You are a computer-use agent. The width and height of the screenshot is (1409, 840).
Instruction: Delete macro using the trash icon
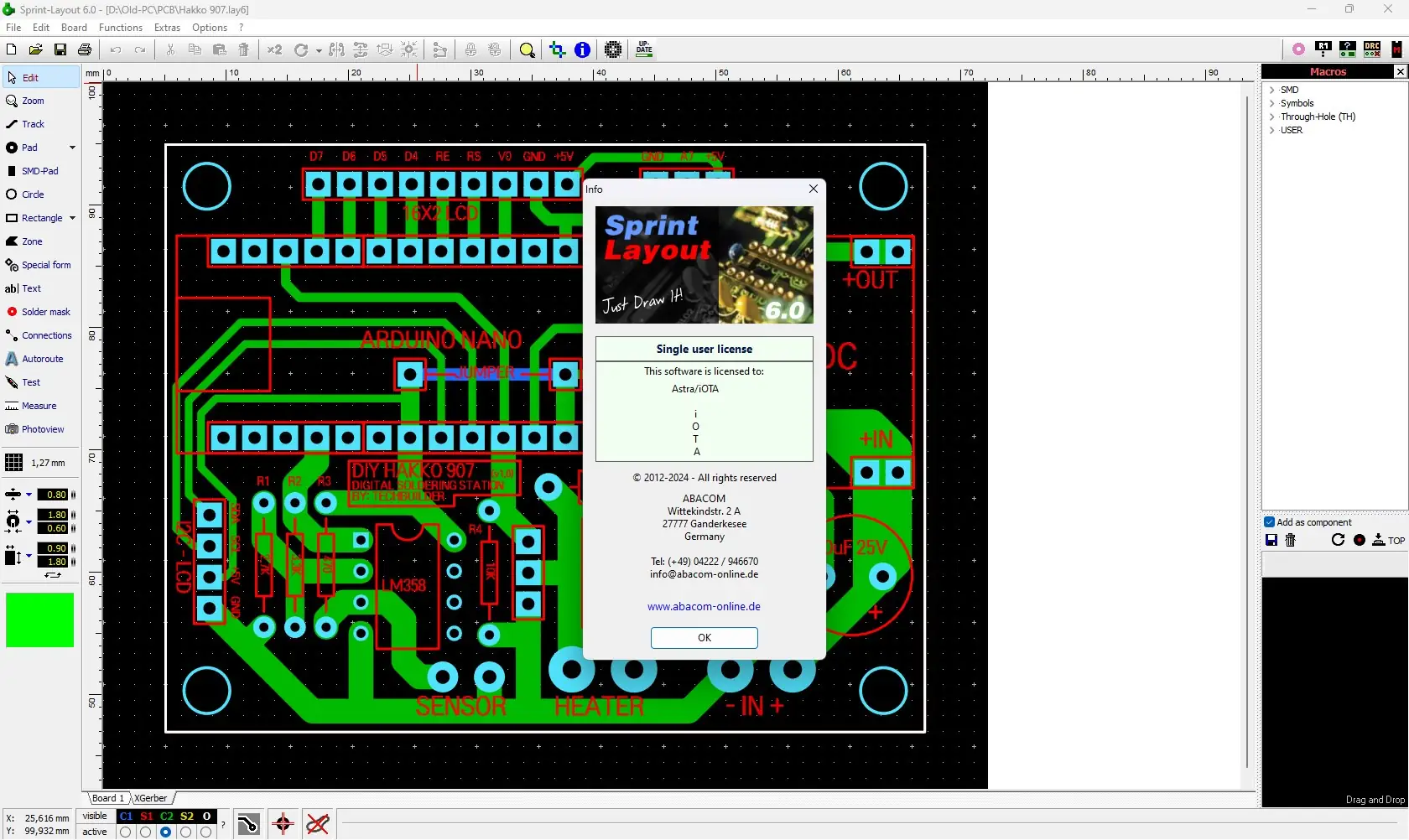1291,541
